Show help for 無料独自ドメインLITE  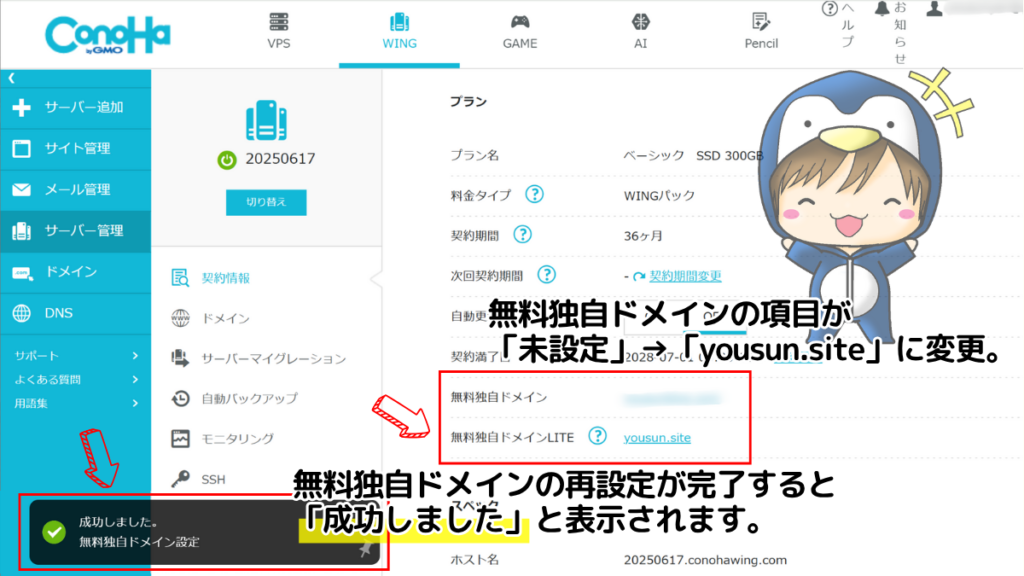pos(597,436)
